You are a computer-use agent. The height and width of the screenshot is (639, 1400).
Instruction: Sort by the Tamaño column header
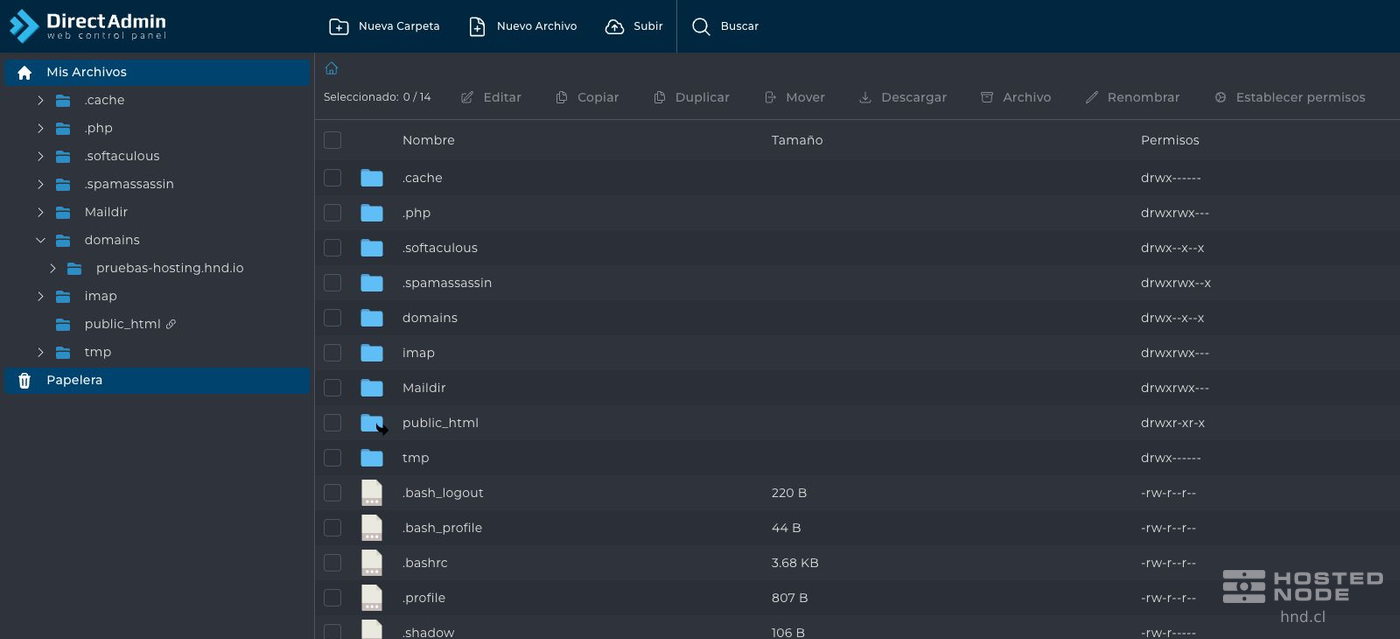point(797,140)
